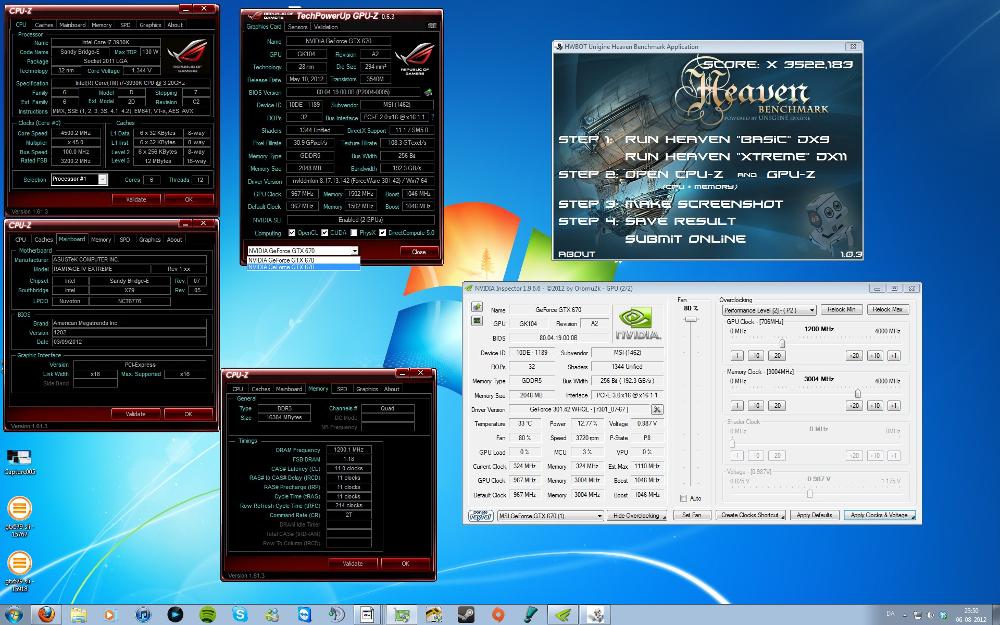The height and width of the screenshot is (625, 1000).
Task: Click the Memory Clock slider handle in Inspector
Action: [x=858, y=393]
